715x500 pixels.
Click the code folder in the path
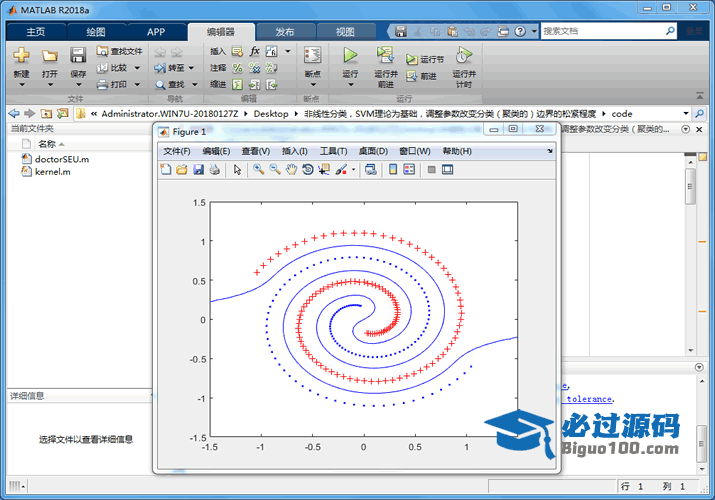pos(622,113)
